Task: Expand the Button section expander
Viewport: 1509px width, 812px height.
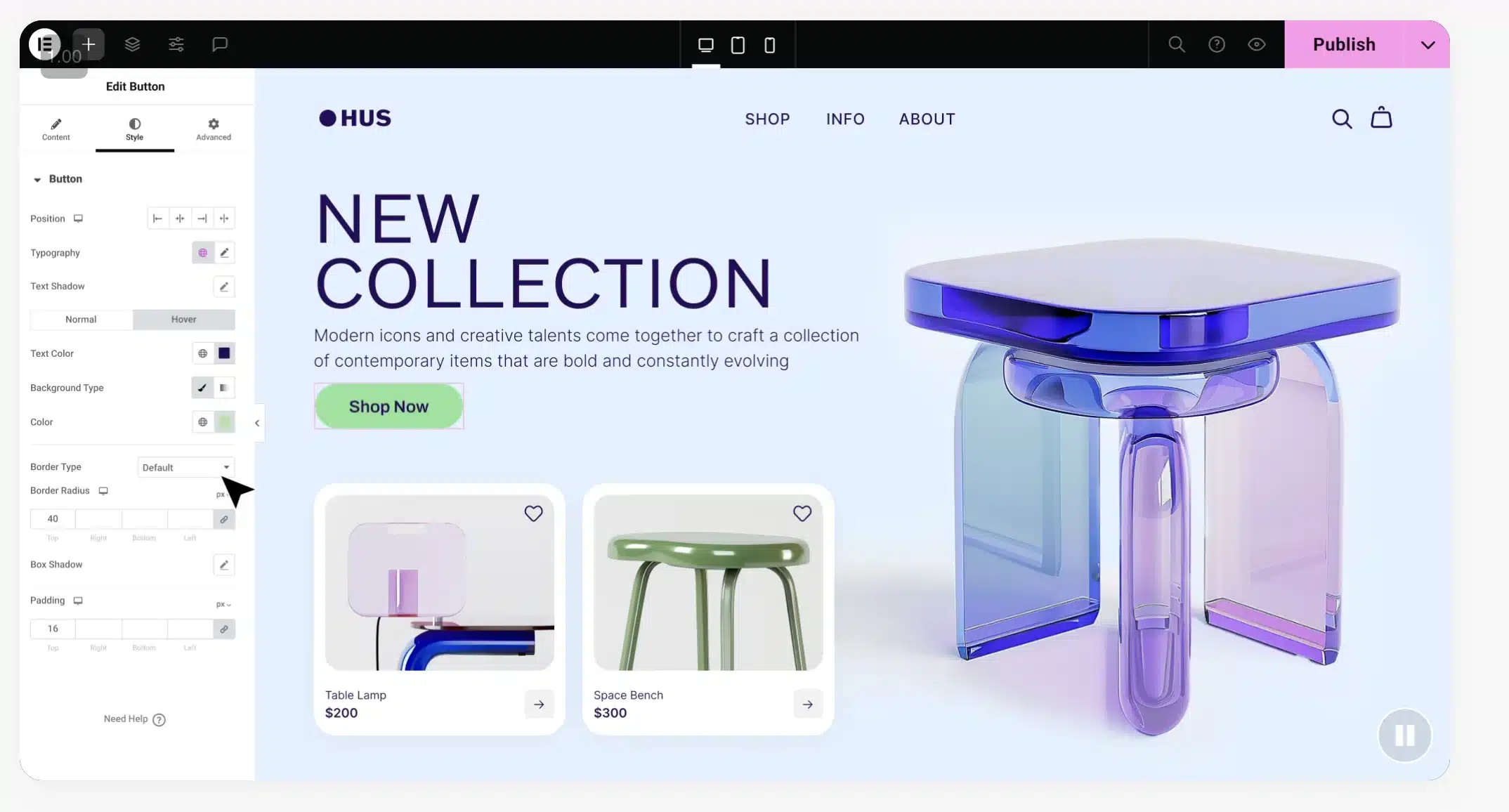Action: pyautogui.click(x=37, y=178)
